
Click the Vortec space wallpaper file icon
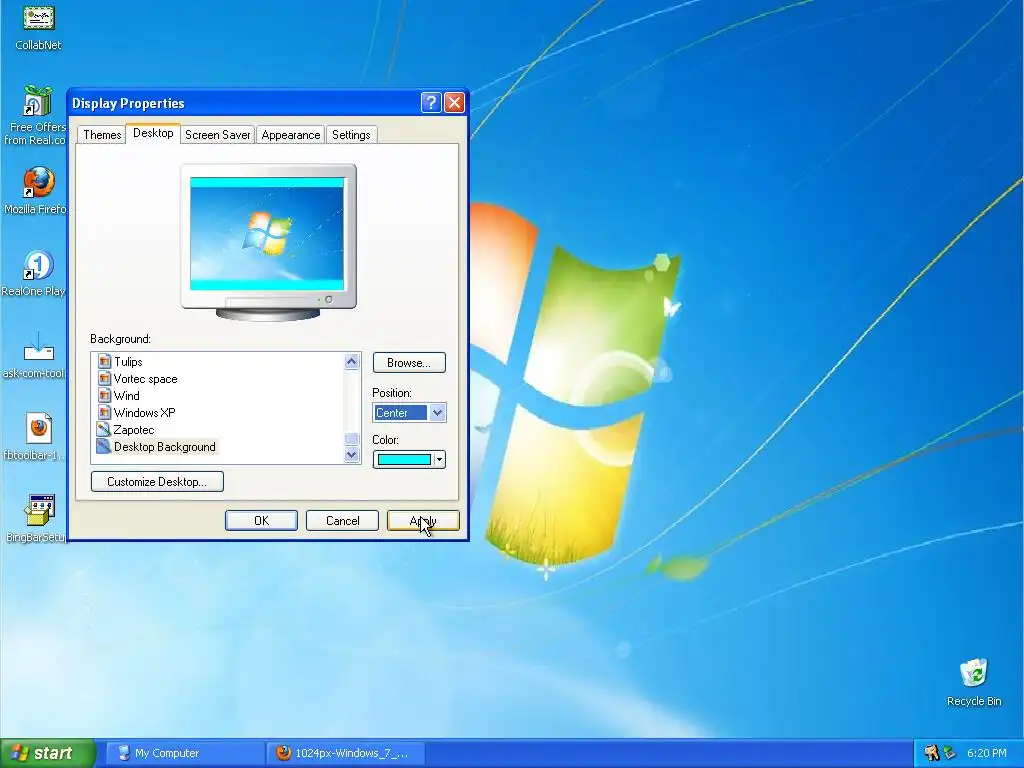[x=104, y=378]
